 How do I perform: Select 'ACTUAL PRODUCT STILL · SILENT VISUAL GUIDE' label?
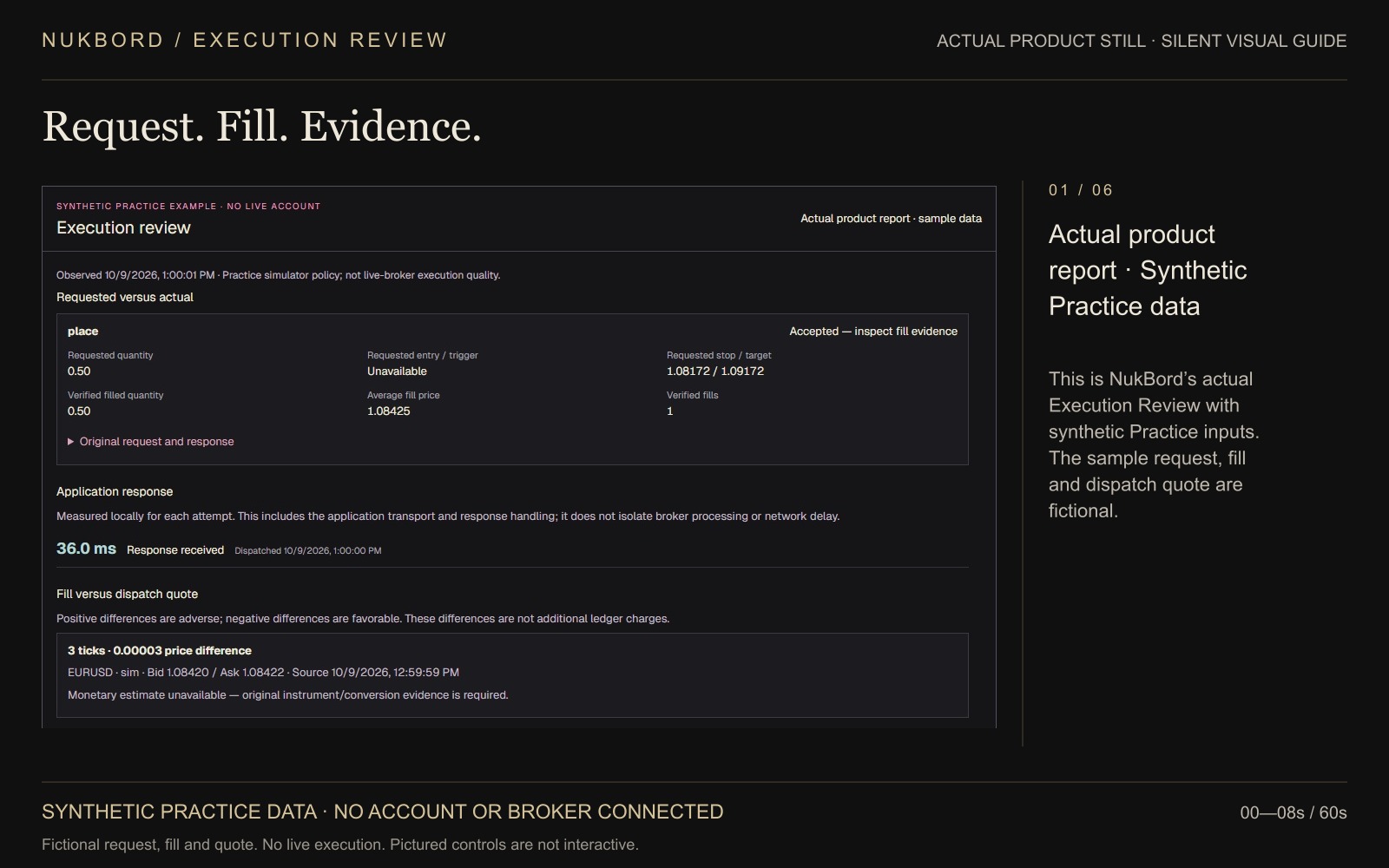(x=1142, y=41)
